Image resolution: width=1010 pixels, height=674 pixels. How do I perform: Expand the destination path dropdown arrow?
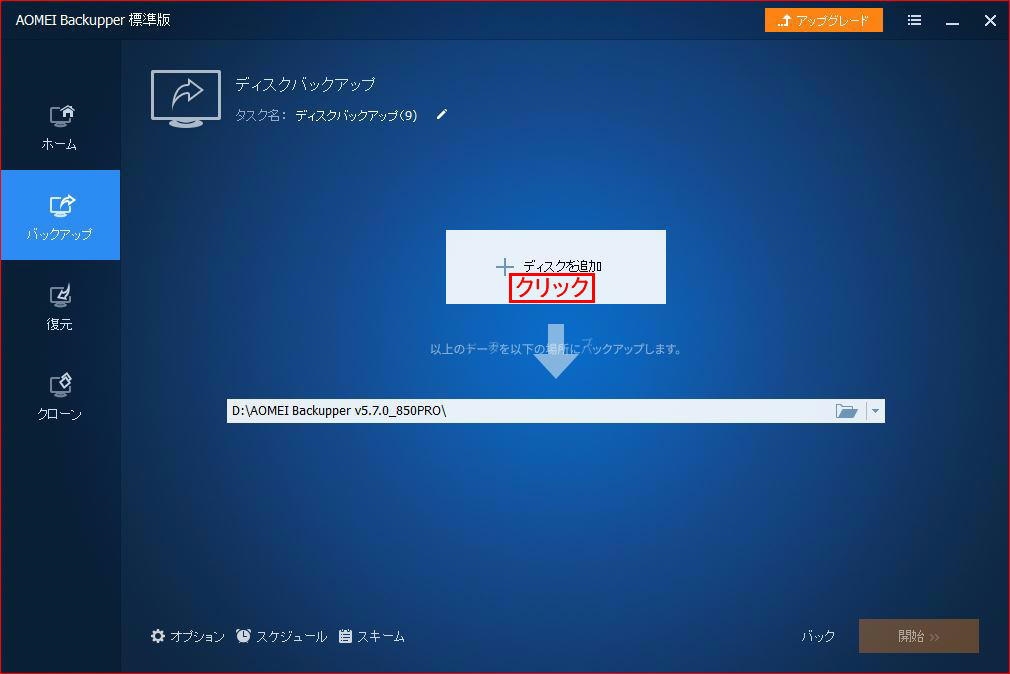pyautogui.click(x=875, y=411)
